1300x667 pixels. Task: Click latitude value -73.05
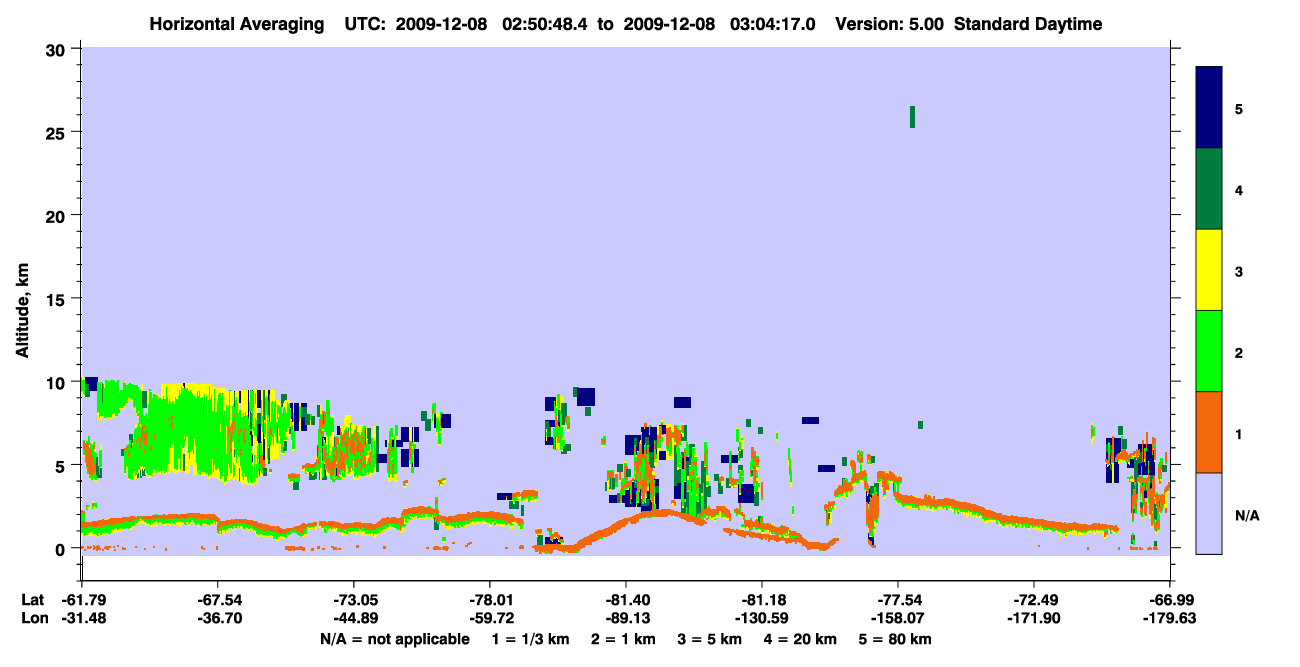tap(353, 600)
